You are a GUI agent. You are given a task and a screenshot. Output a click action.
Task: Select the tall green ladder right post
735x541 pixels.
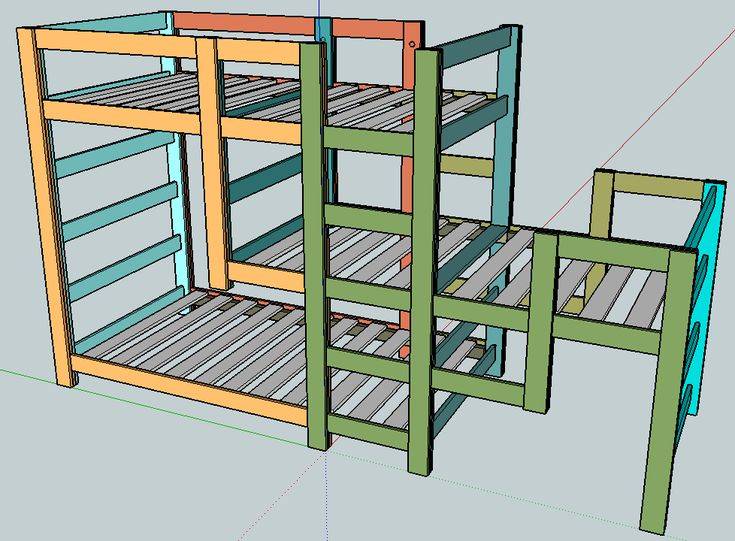(426, 260)
